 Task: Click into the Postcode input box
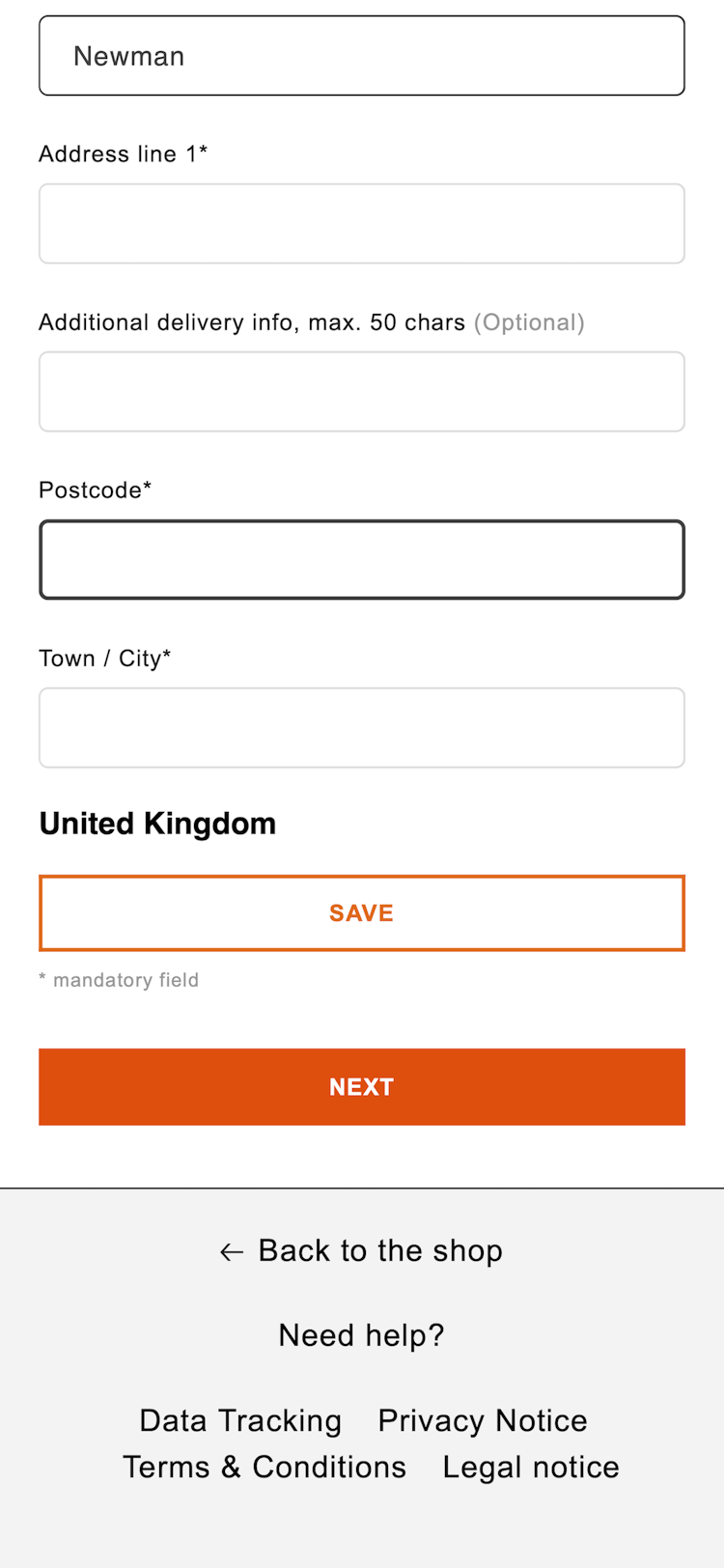[362, 560]
